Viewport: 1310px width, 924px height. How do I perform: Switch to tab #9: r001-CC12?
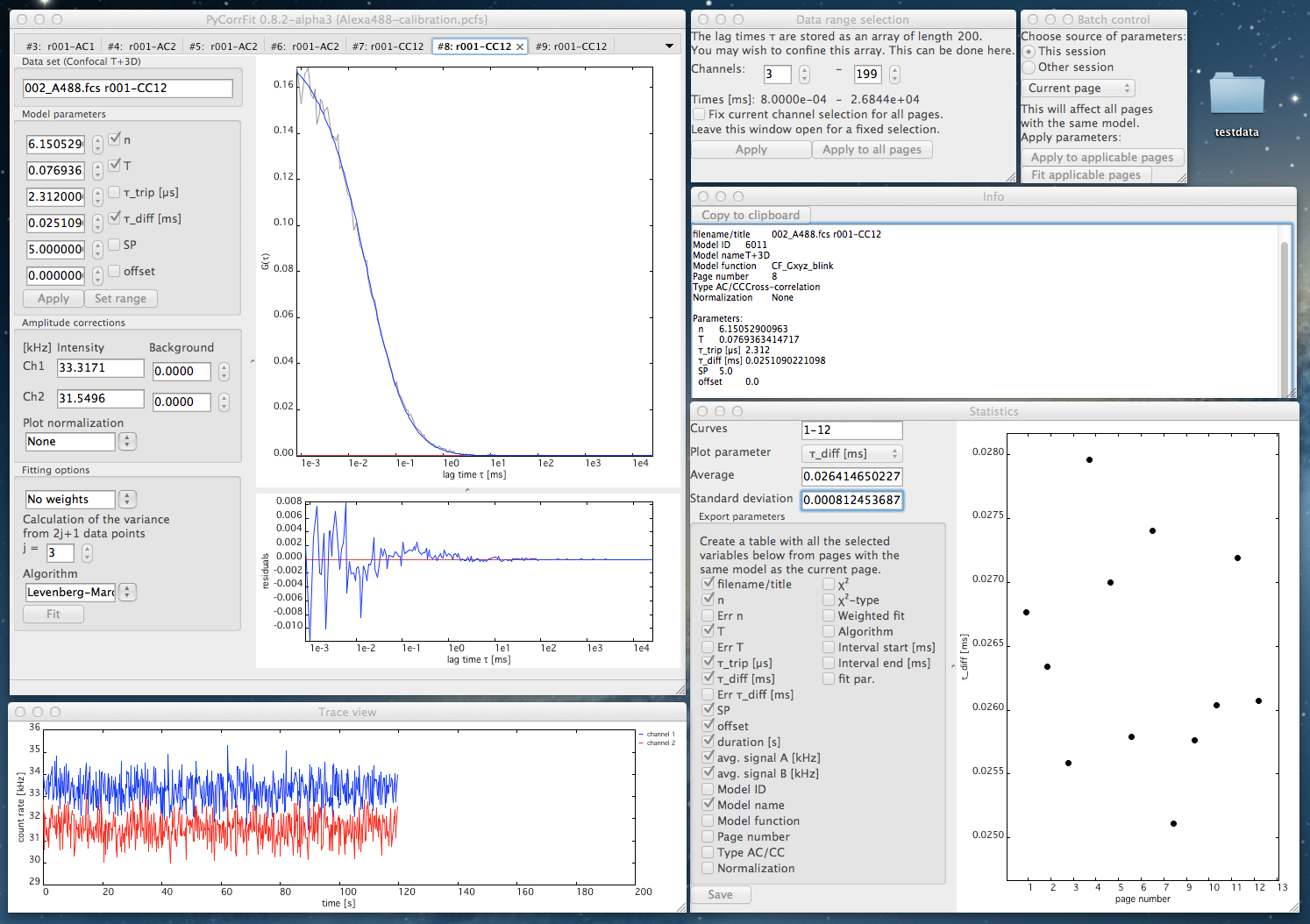click(x=571, y=46)
